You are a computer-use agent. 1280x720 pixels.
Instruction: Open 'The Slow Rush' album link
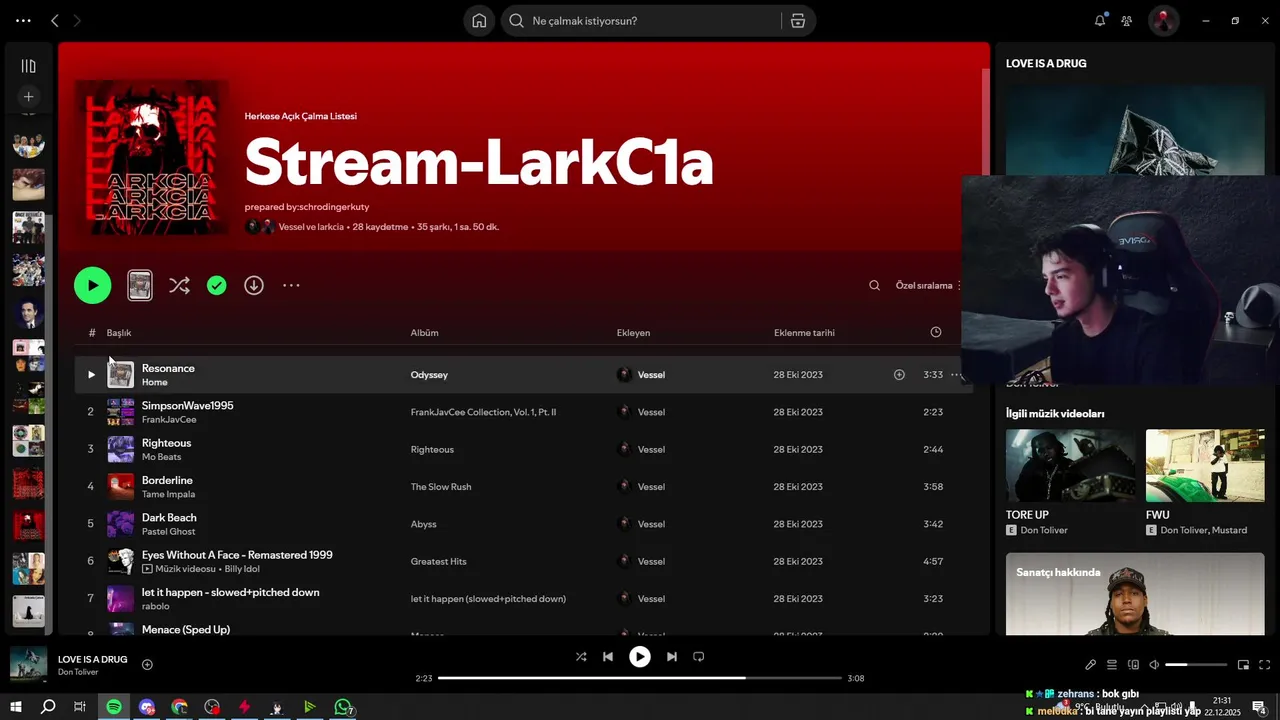point(441,487)
